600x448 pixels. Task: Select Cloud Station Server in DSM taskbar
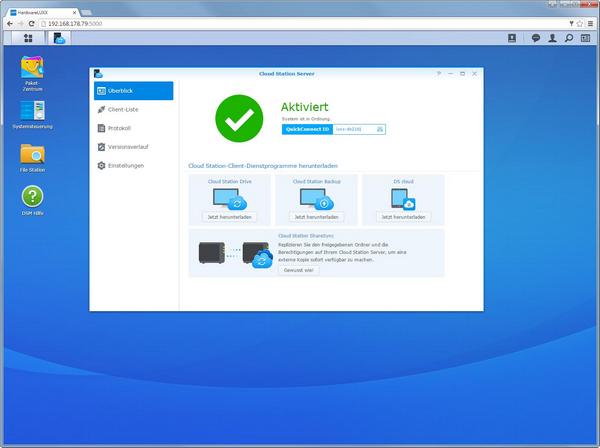pyautogui.click(x=59, y=38)
